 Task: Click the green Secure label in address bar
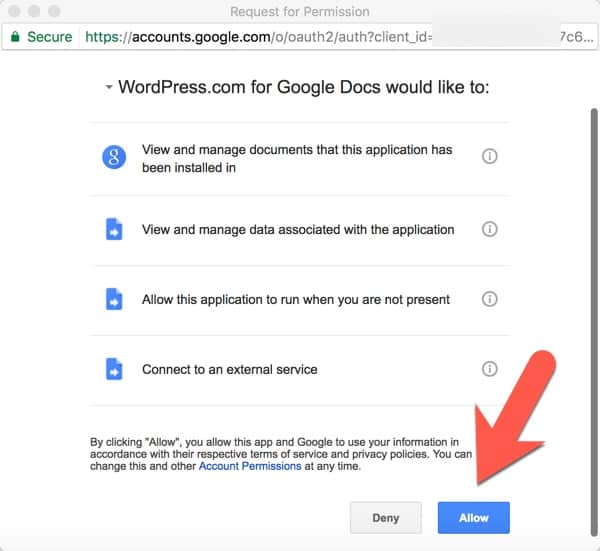tap(49, 37)
